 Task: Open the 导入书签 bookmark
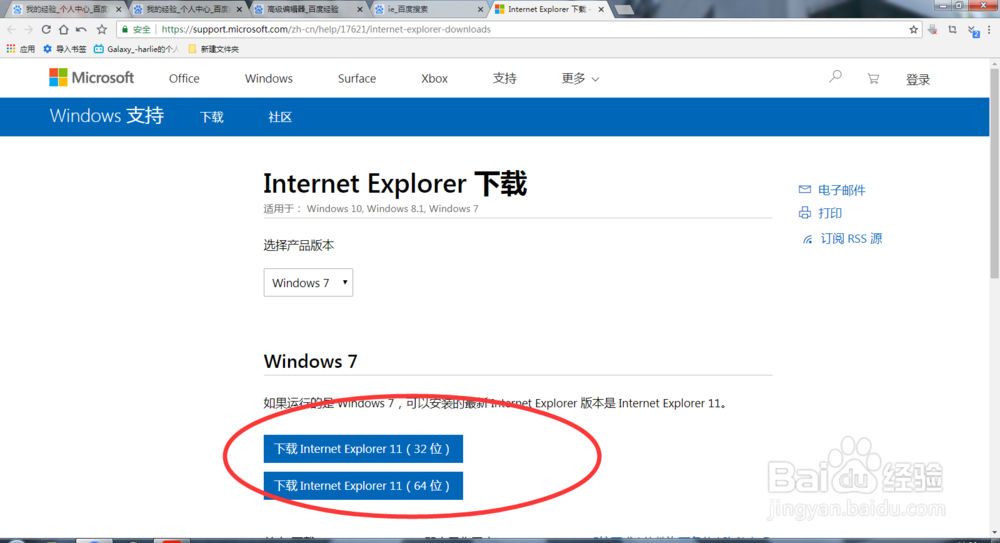64,49
